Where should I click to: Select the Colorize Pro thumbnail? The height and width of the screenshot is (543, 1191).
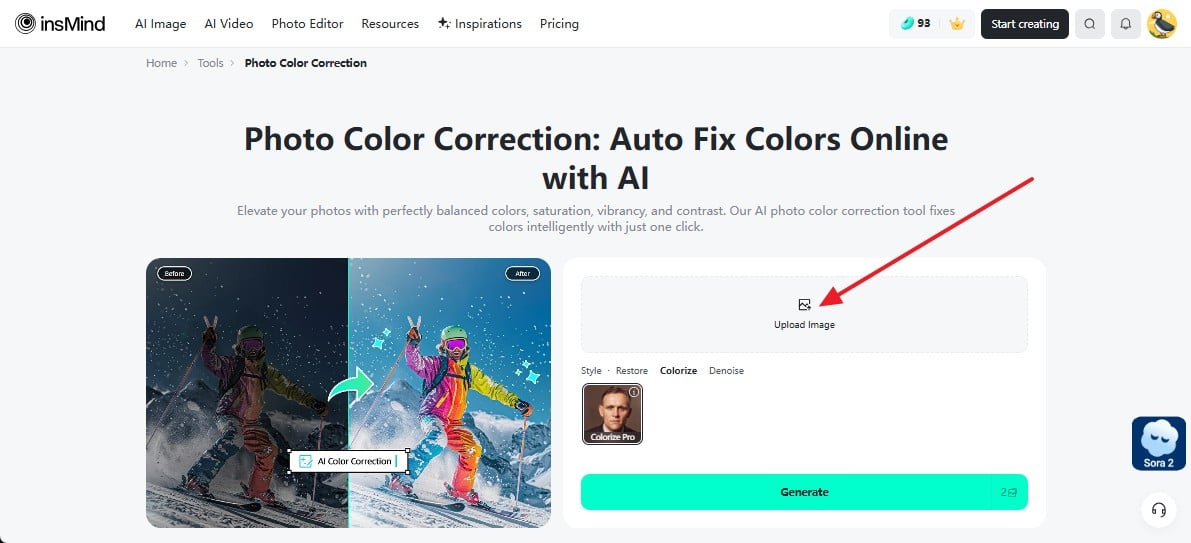tap(612, 414)
